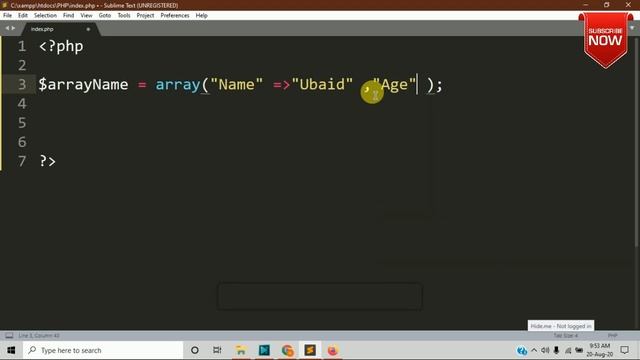Go to previous tab with left arrow
Screen dimensions: 640x360
[7, 28]
